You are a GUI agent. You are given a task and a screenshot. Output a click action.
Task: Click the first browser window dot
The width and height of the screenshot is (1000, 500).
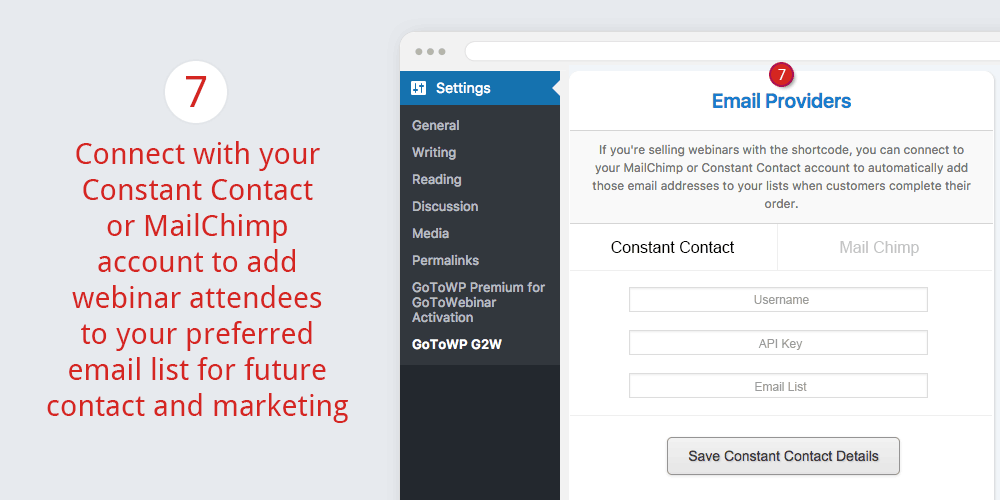tap(419, 52)
